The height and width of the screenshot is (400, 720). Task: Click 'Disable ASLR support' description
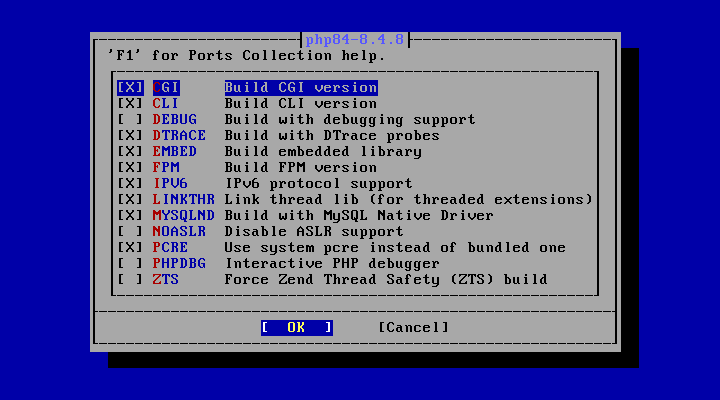pyautogui.click(x=314, y=231)
